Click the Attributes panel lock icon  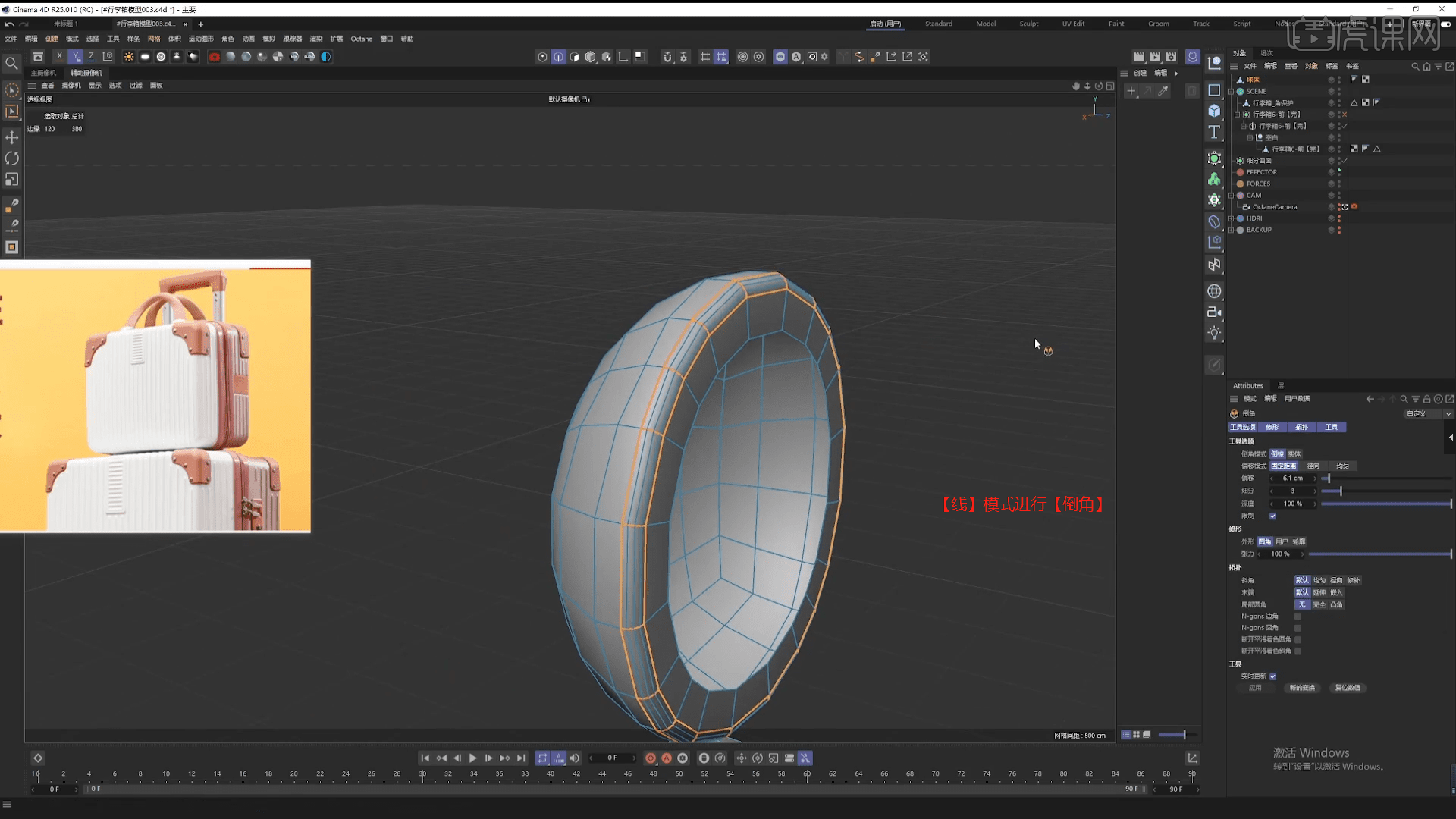point(1426,399)
